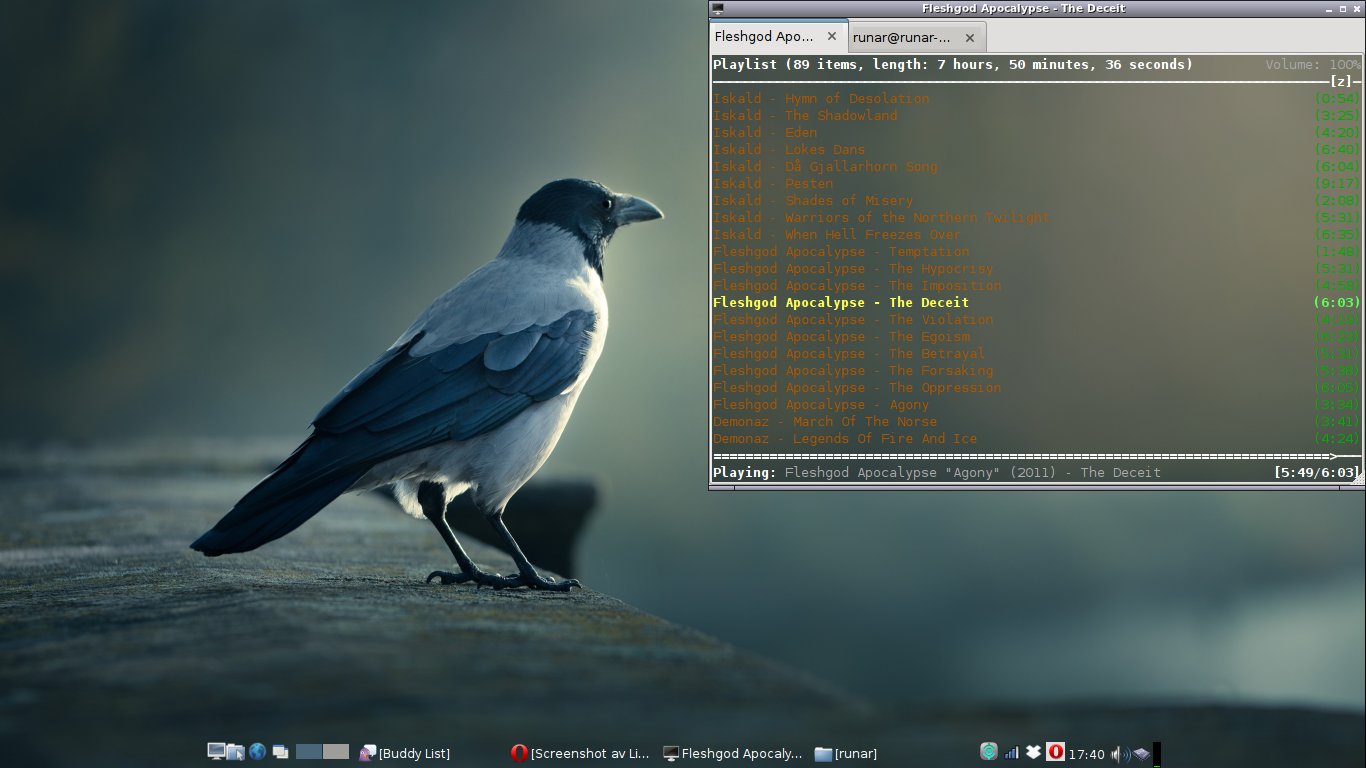Switch to the first workspace in pager
Viewport: 1366px width, 768px height.
309,752
